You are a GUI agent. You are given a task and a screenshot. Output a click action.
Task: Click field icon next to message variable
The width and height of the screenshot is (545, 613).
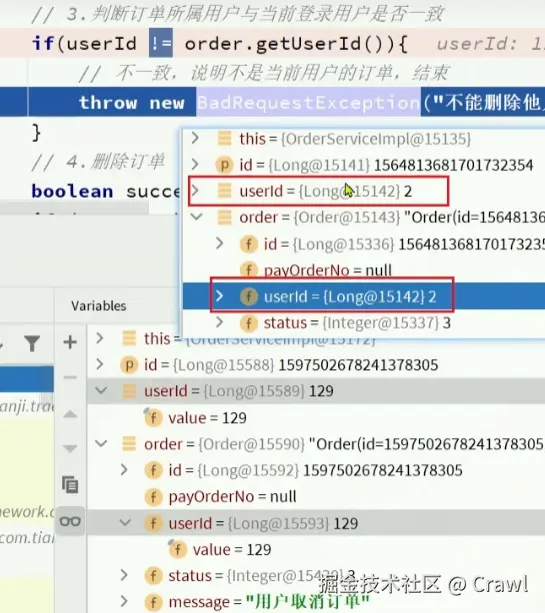coord(153,602)
